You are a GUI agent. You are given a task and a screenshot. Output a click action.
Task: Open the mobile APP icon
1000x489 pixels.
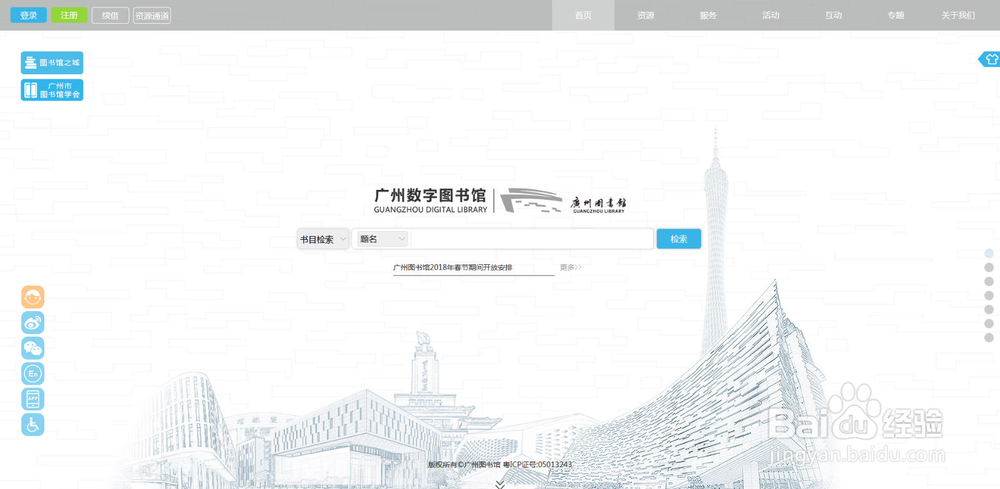33,399
